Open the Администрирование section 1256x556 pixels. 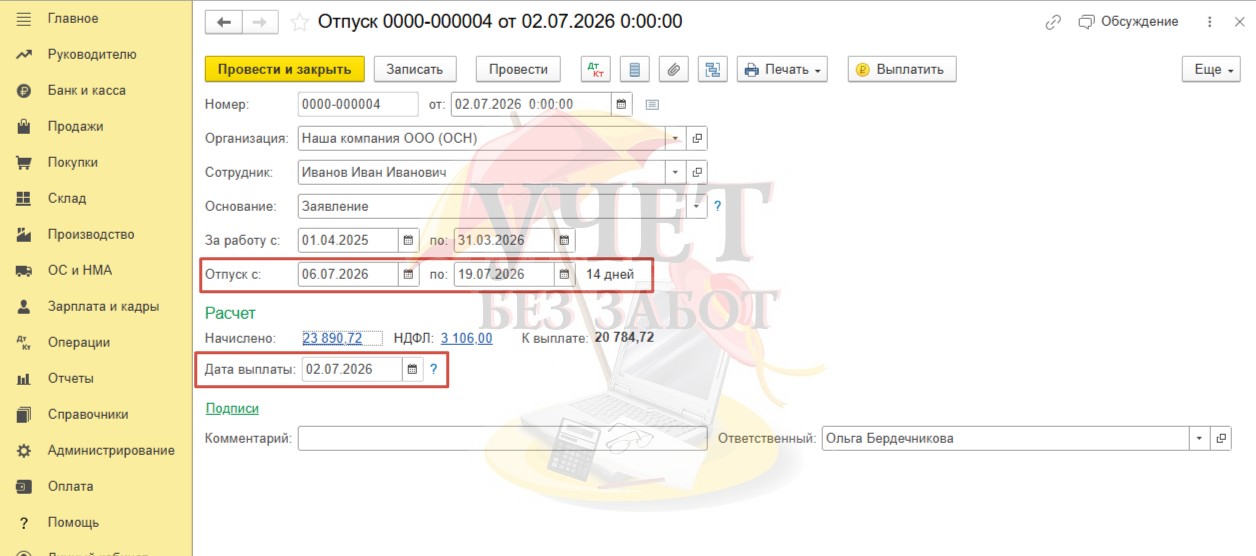click(x=111, y=451)
